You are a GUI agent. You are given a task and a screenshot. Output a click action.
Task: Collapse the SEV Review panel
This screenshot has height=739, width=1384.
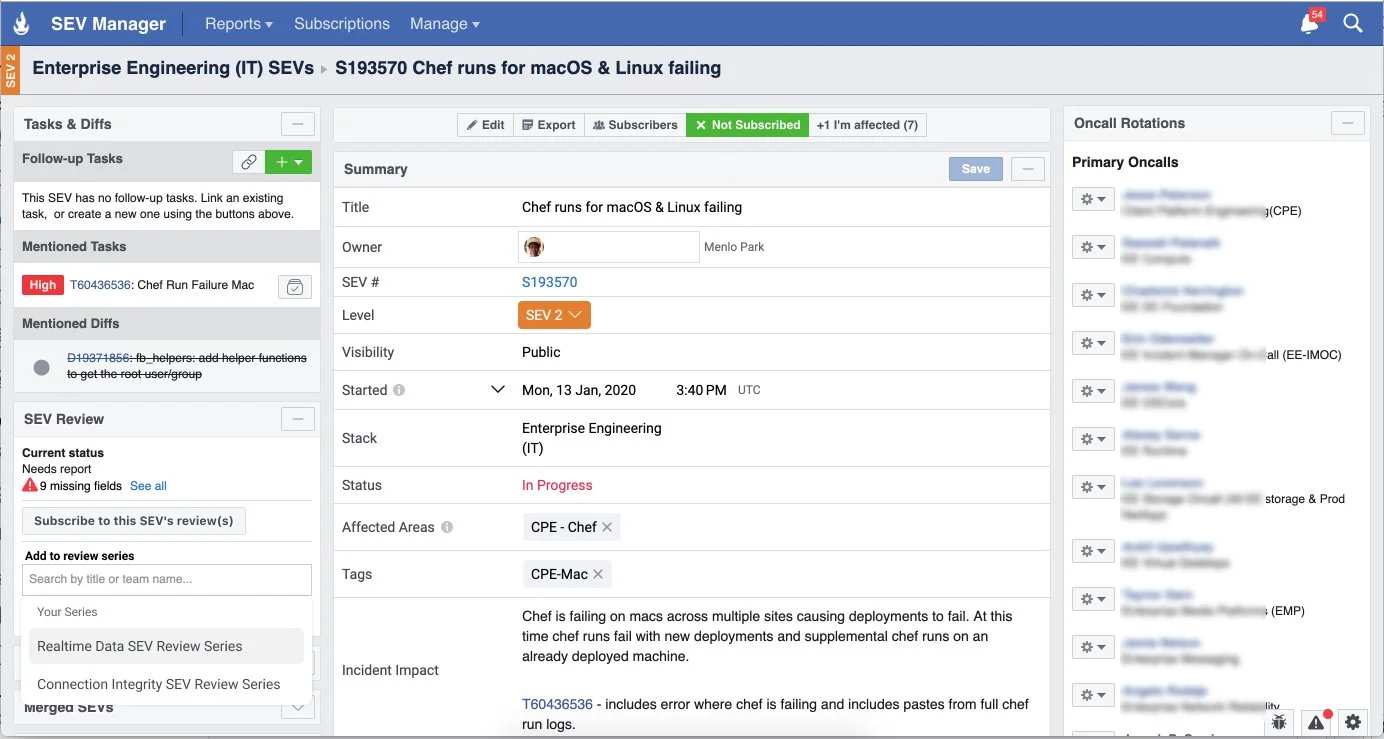pyautogui.click(x=297, y=419)
